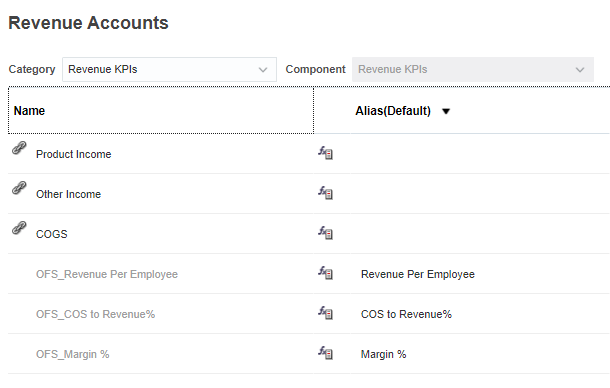Click the Component field label
This screenshot has width=610, height=388.
pos(316,69)
